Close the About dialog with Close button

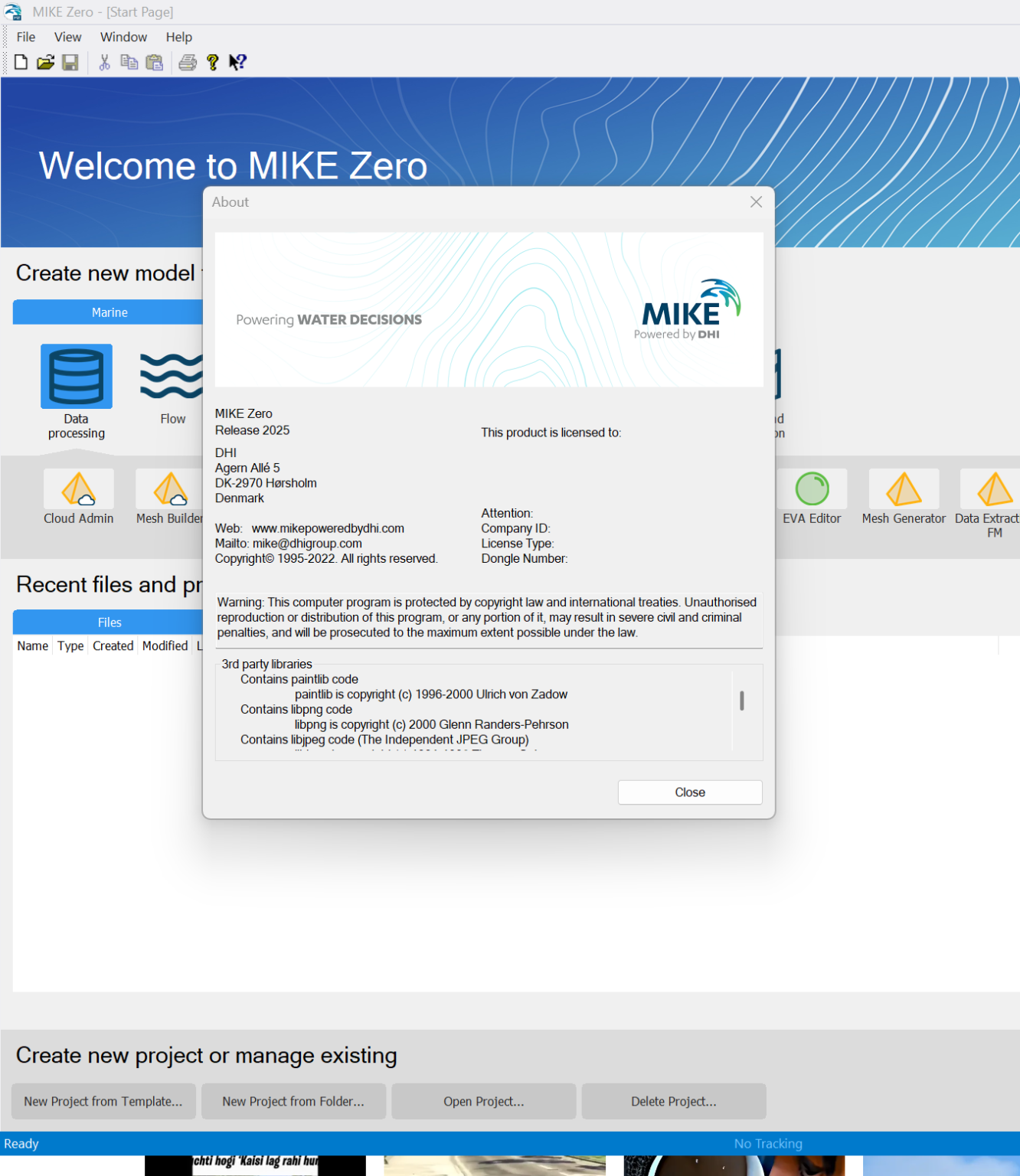click(x=690, y=792)
